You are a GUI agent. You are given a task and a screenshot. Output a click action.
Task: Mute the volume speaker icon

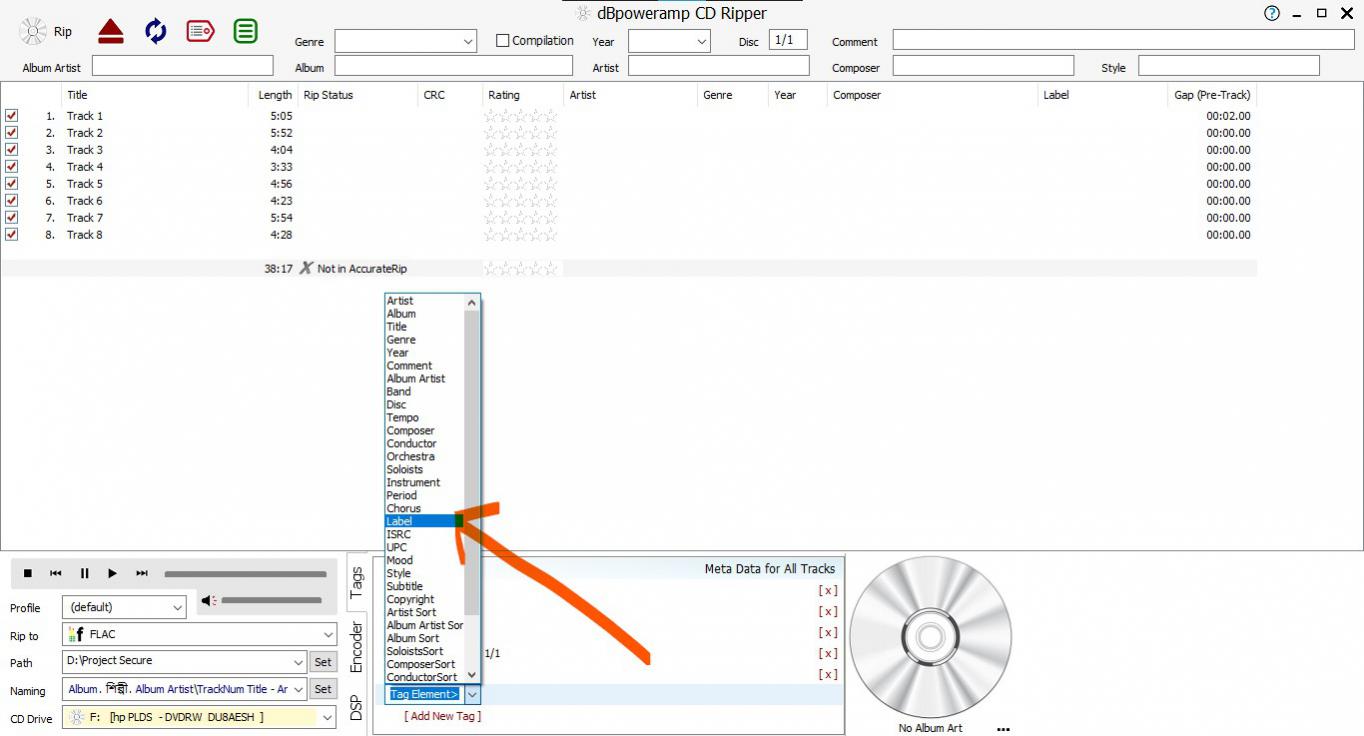(207, 600)
